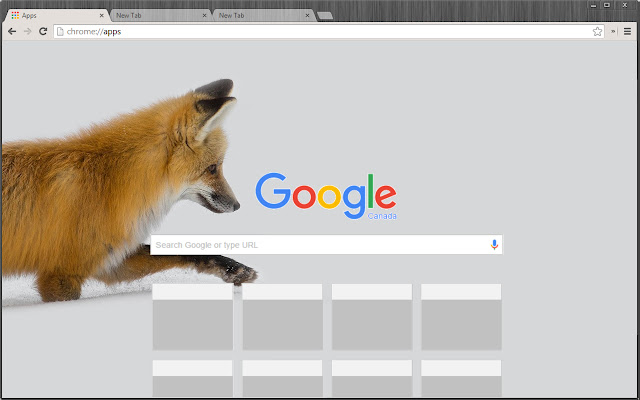Open a new tab with the new tab button
The width and height of the screenshot is (640, 400).
click(x=325, y=16)
